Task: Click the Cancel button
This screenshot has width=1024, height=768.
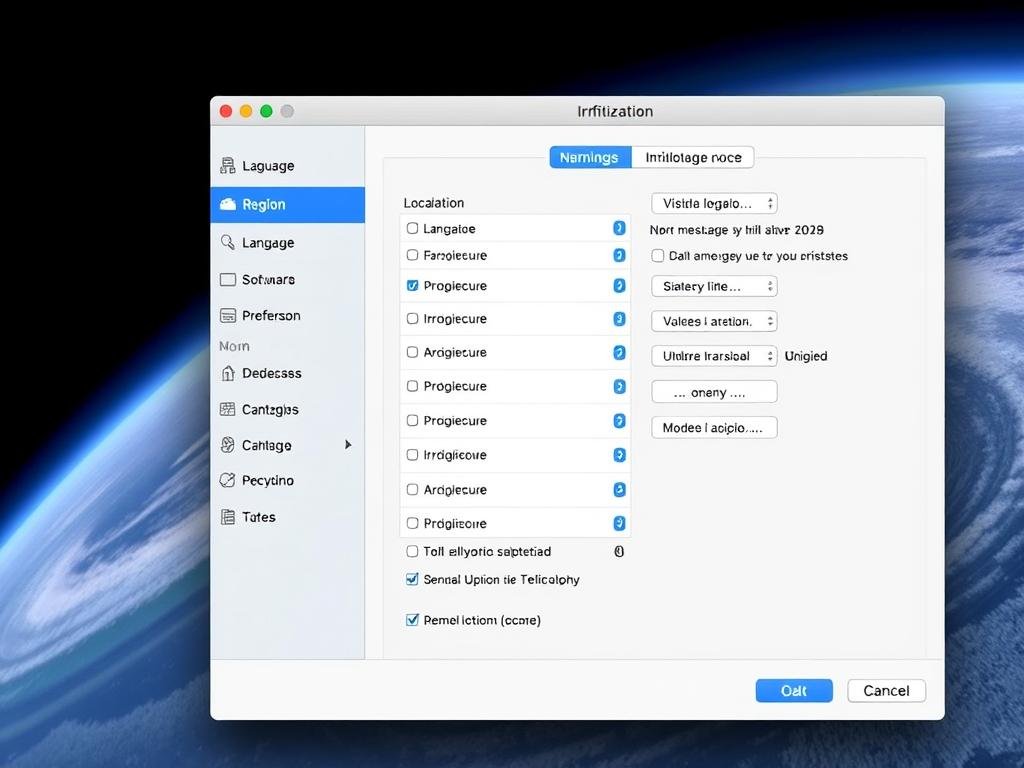Action: 886,690
